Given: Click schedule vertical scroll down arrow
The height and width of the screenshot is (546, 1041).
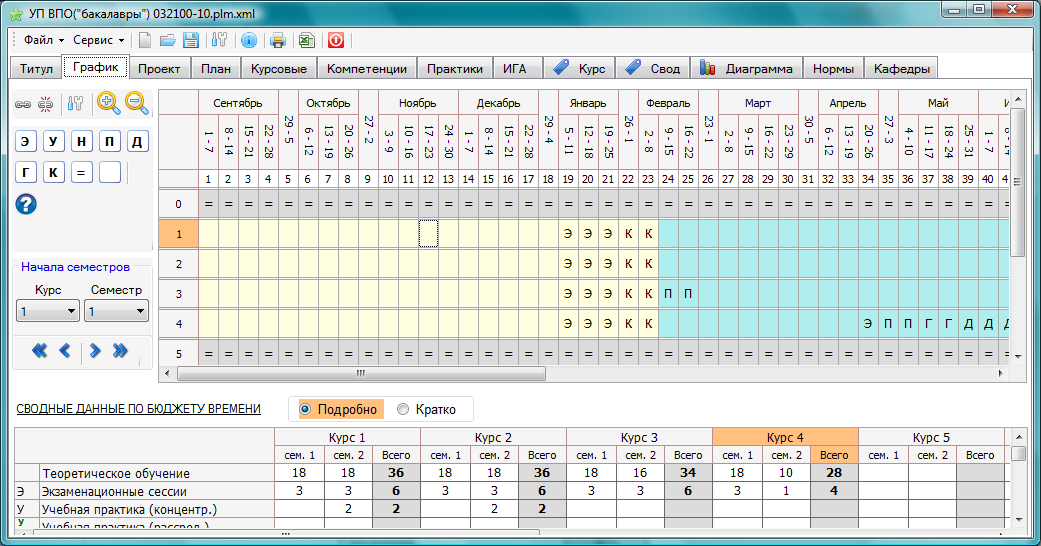Looking at the screenshot, I should pyautogui.click(x=1018, y=357).
